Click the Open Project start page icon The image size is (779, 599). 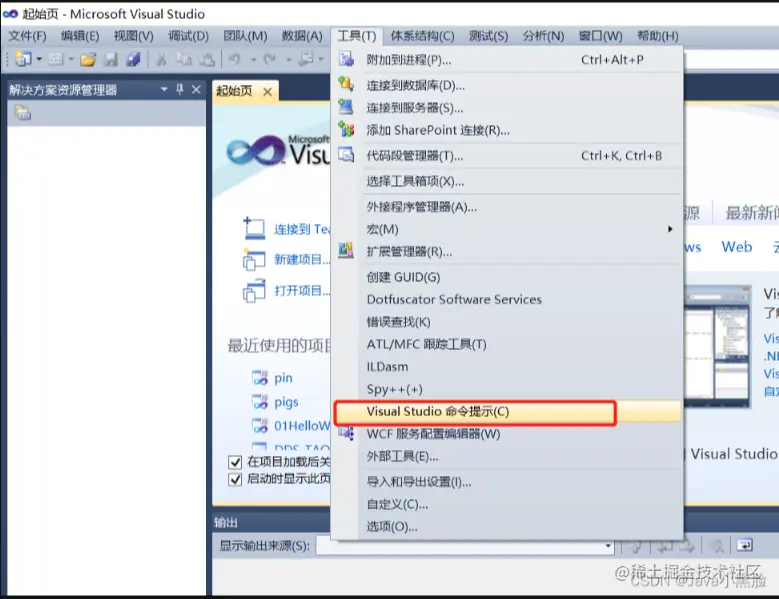tap(254, 291)
